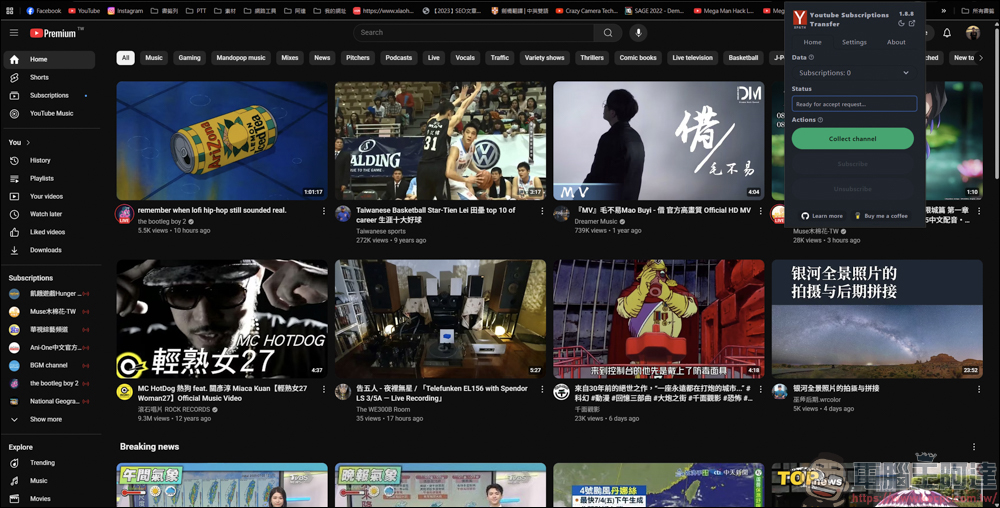Click the YouTube Premium logo
This screenshot has width=1000, height=508.
56,33
